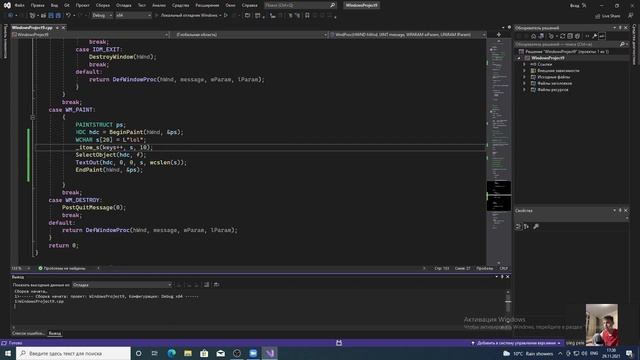Screen dimensions: 640x360
Task: Click the Save All toolbar icon
Action: tap(58, 16)
